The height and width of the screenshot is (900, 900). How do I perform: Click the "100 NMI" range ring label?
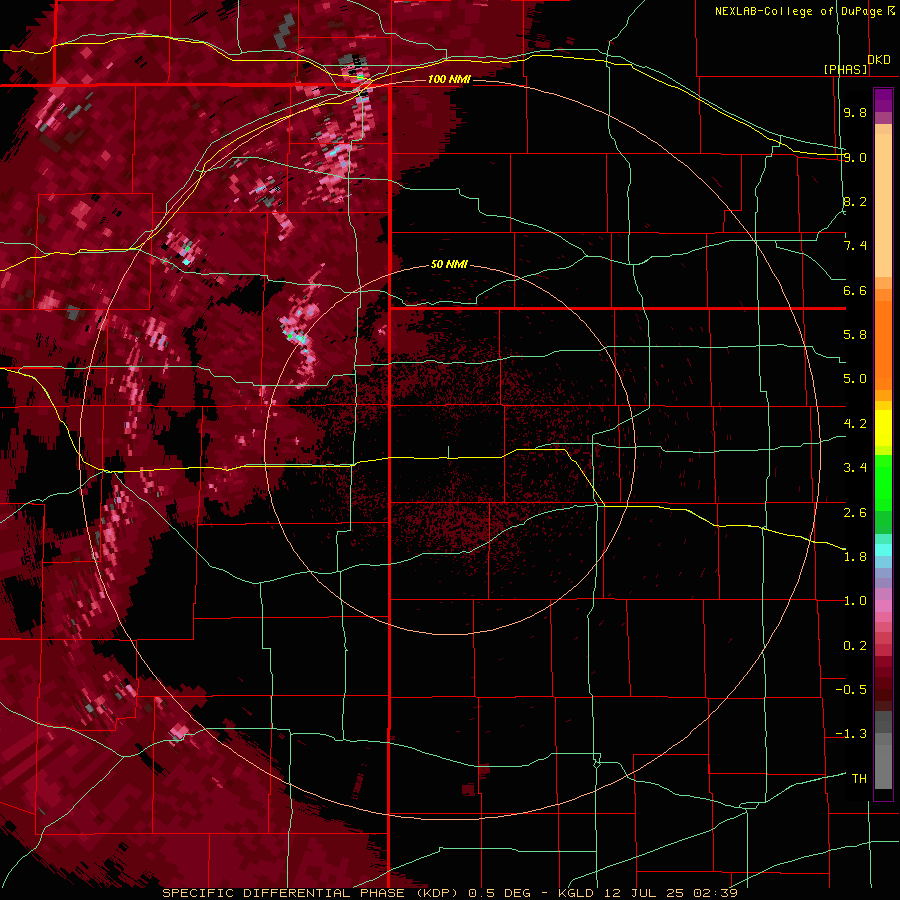[x=449, y=79]
